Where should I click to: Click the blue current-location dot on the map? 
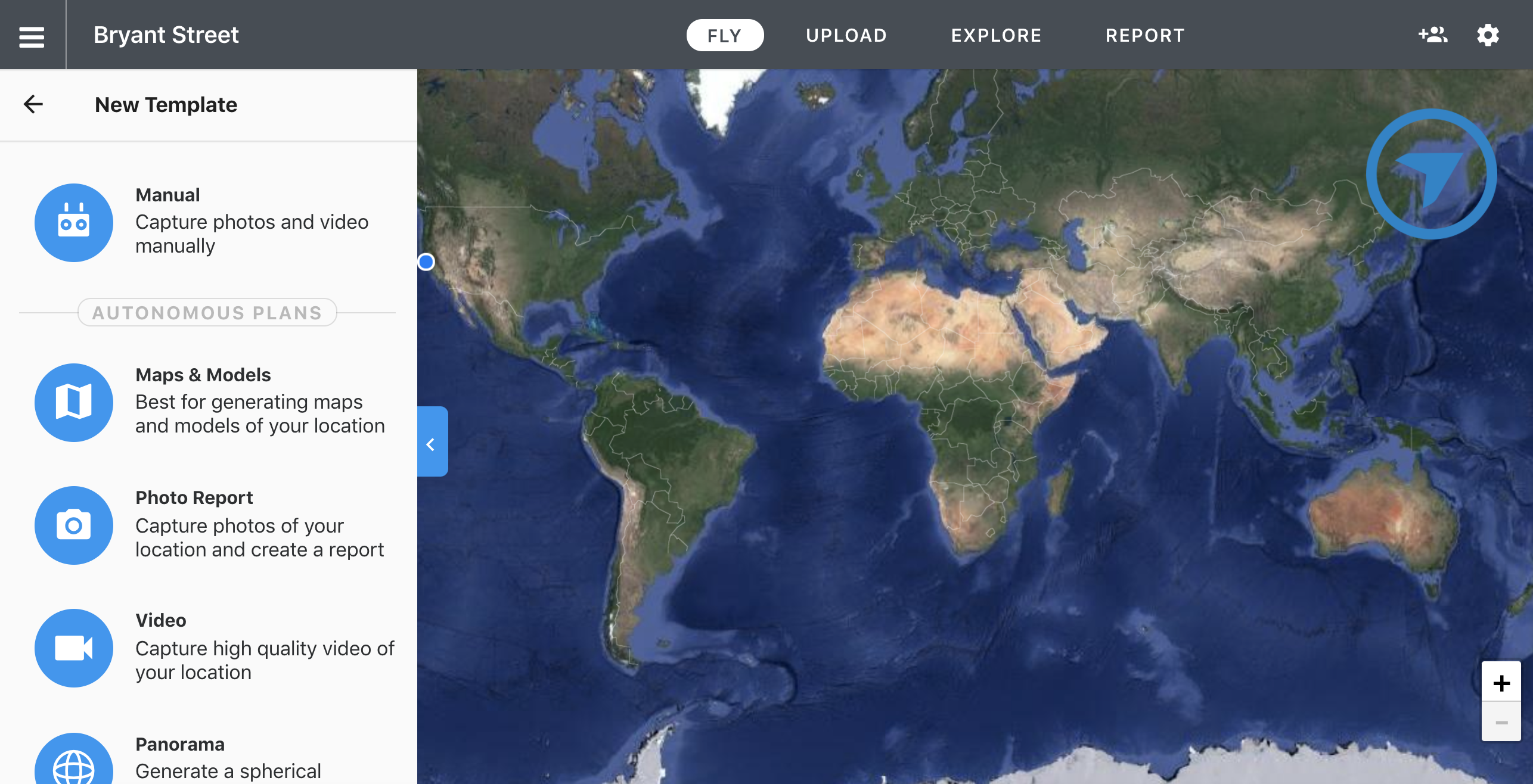[426, 262]
